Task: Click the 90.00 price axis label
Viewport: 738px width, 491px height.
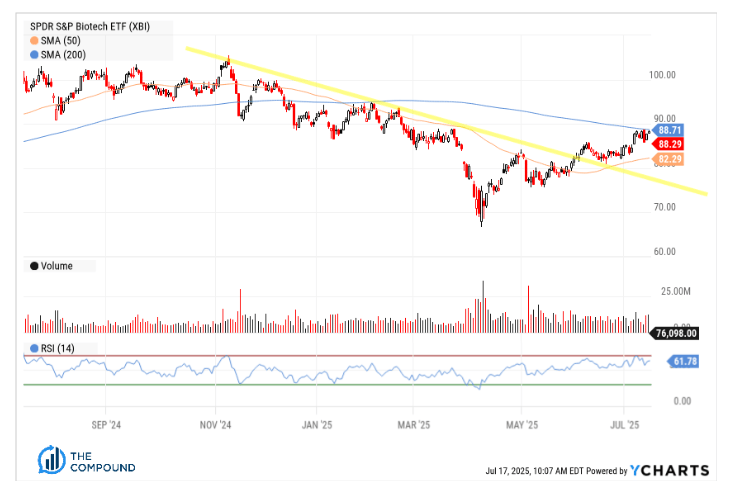Action: [665, 119]
